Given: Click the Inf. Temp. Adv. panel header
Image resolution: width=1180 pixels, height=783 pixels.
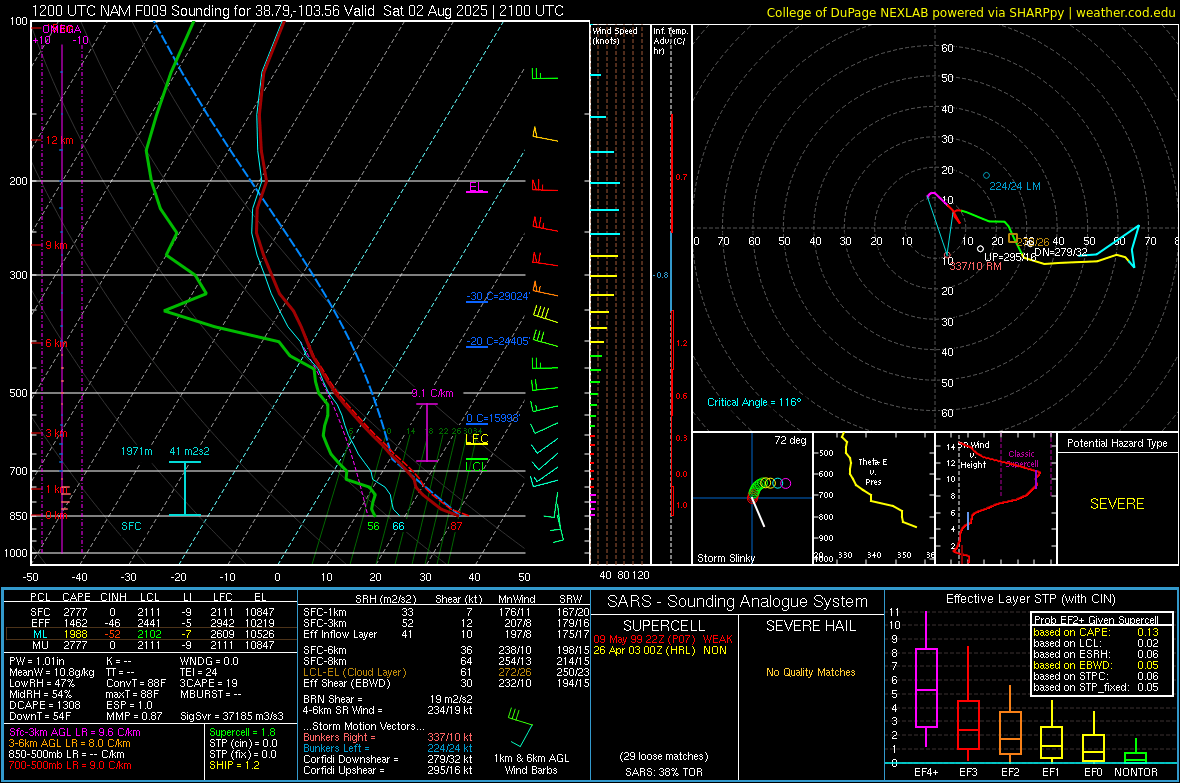Looking at the screenshot, I should (670, 41).
